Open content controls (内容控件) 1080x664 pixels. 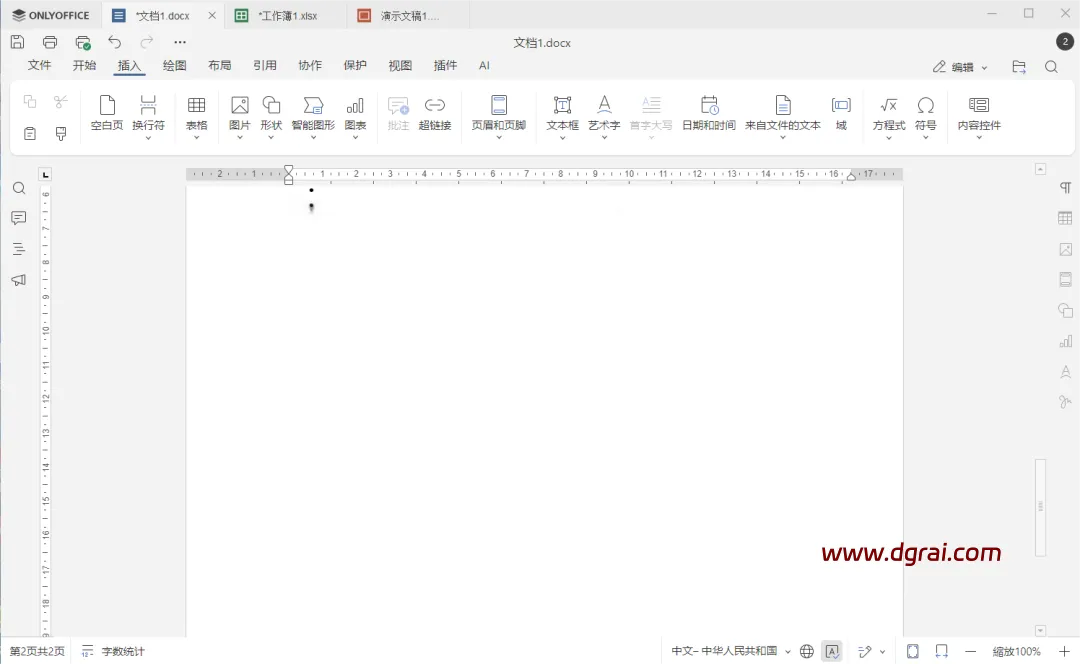979,117
